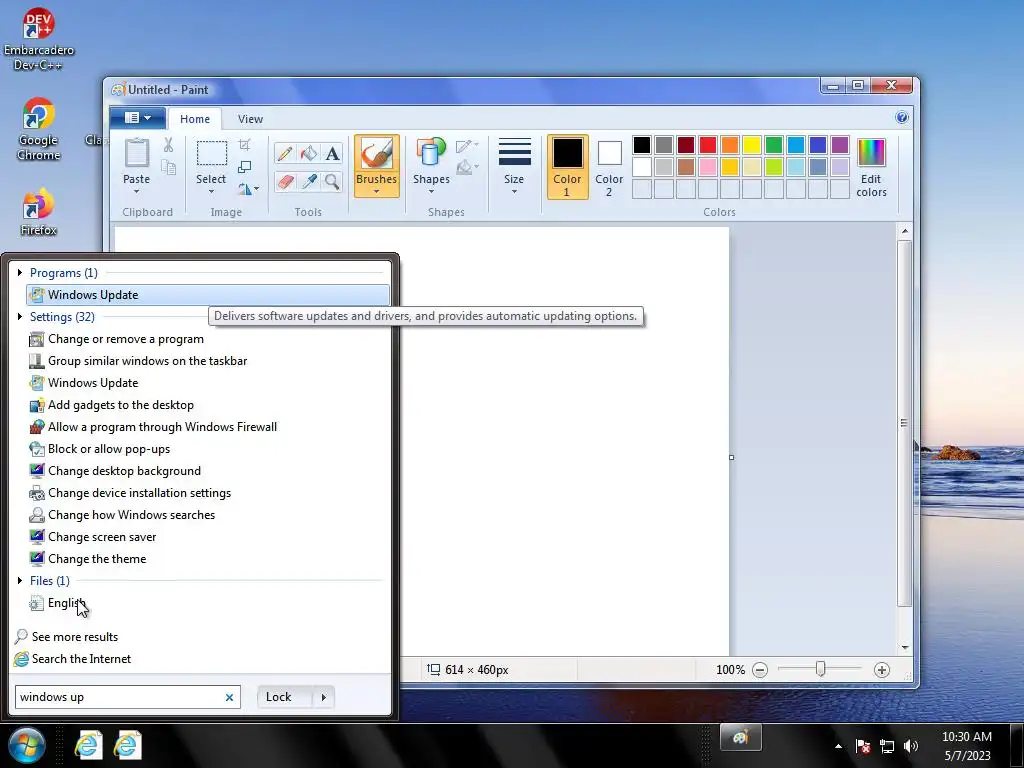Screen dimensions: 1024x768
Task: Select the Color 2 background button
Action: coord(609,167)
